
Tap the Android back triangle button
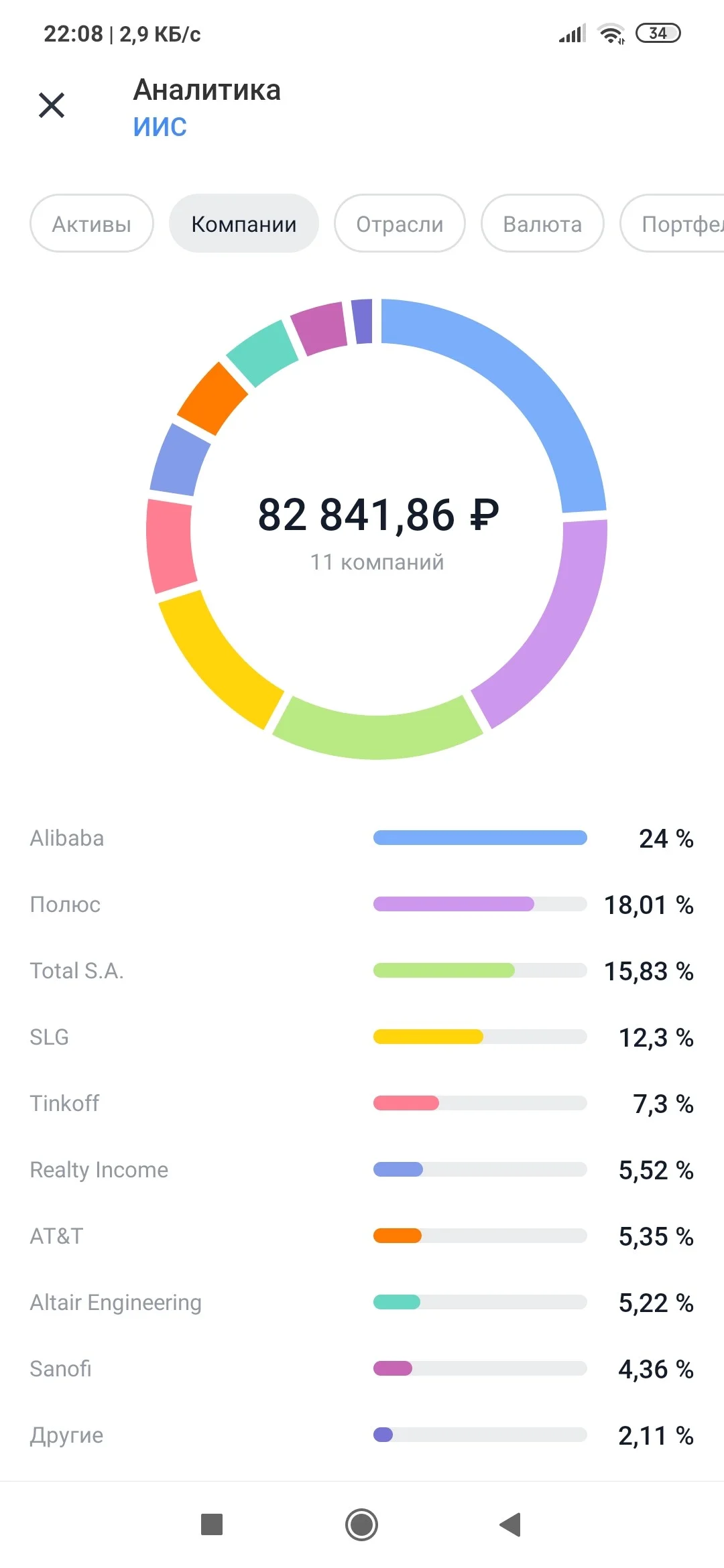click(511, 1524)
